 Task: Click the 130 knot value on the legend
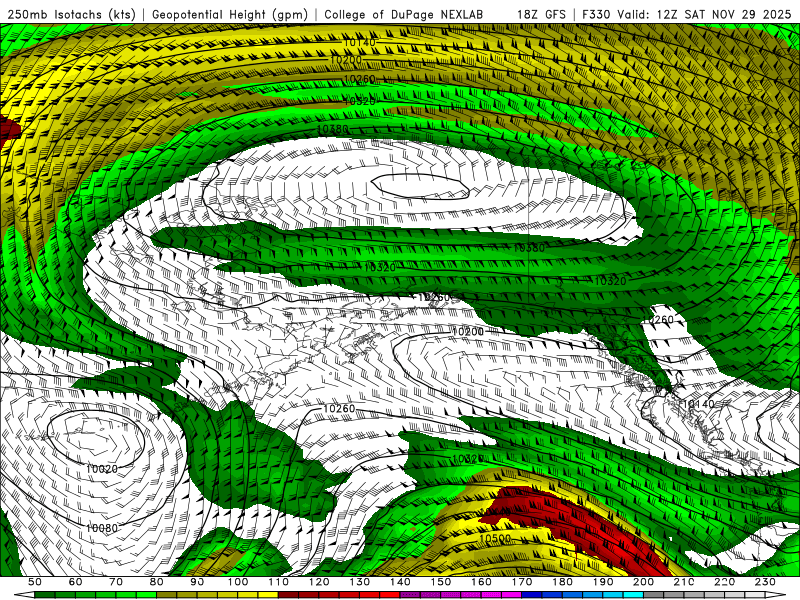[360, 582]
